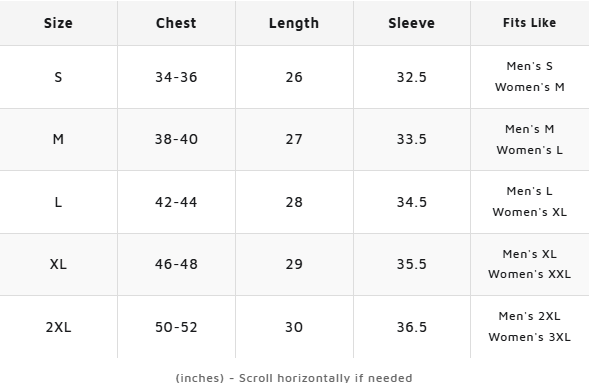591x383 pixels.
Task: Click Men's L Women's XL cell
Action: click(530, 202)
